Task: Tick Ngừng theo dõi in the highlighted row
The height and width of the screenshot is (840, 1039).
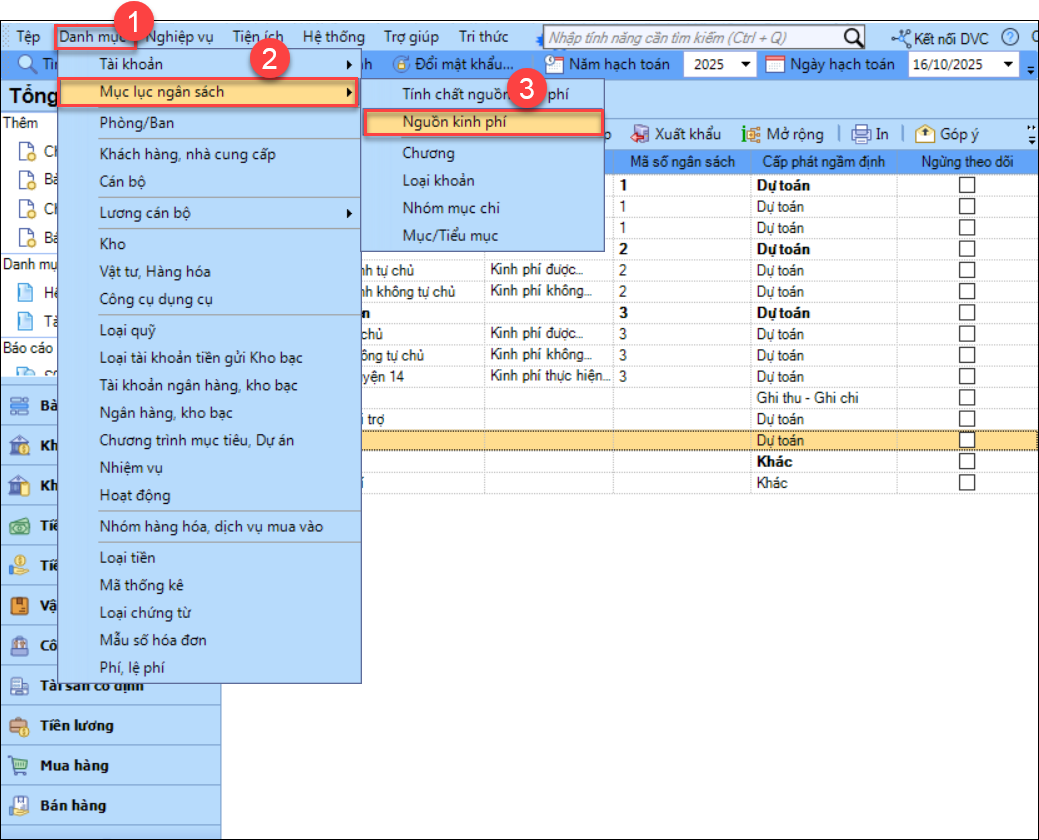Action: coord(967,440)
